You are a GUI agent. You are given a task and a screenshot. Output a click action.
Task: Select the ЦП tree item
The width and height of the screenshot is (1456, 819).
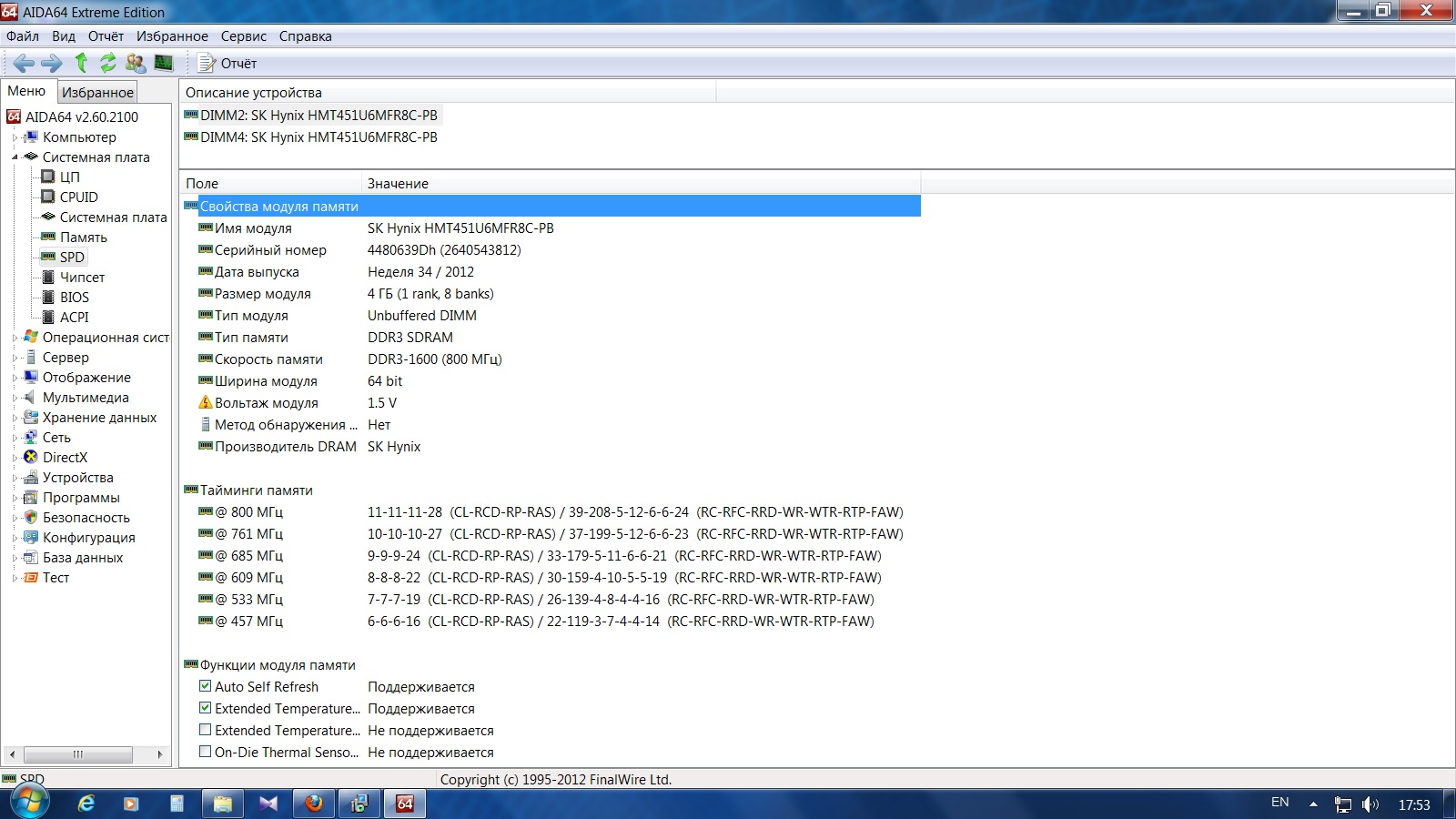pos(70,177)
